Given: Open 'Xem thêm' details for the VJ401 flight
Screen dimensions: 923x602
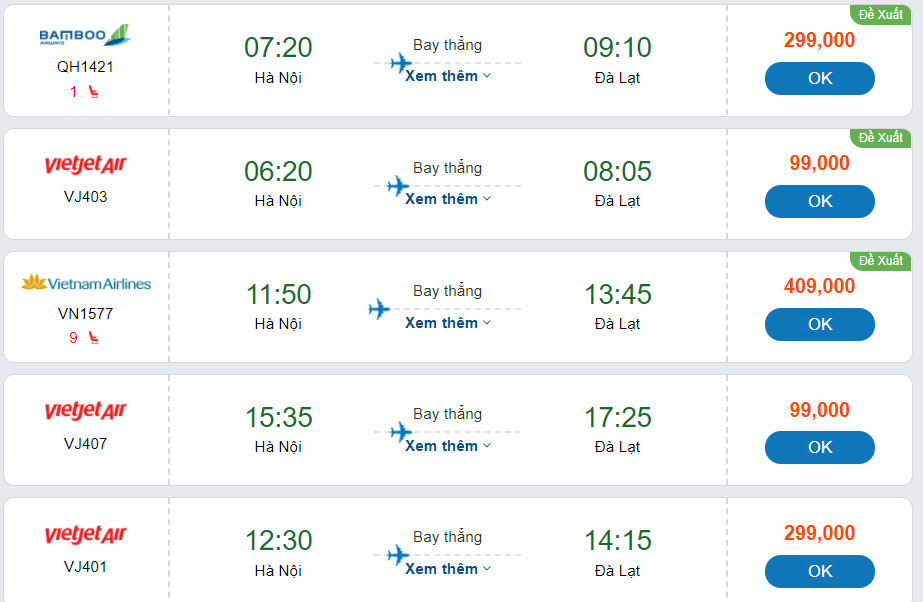Looking at the screenshot, I should tap(447, 569).
